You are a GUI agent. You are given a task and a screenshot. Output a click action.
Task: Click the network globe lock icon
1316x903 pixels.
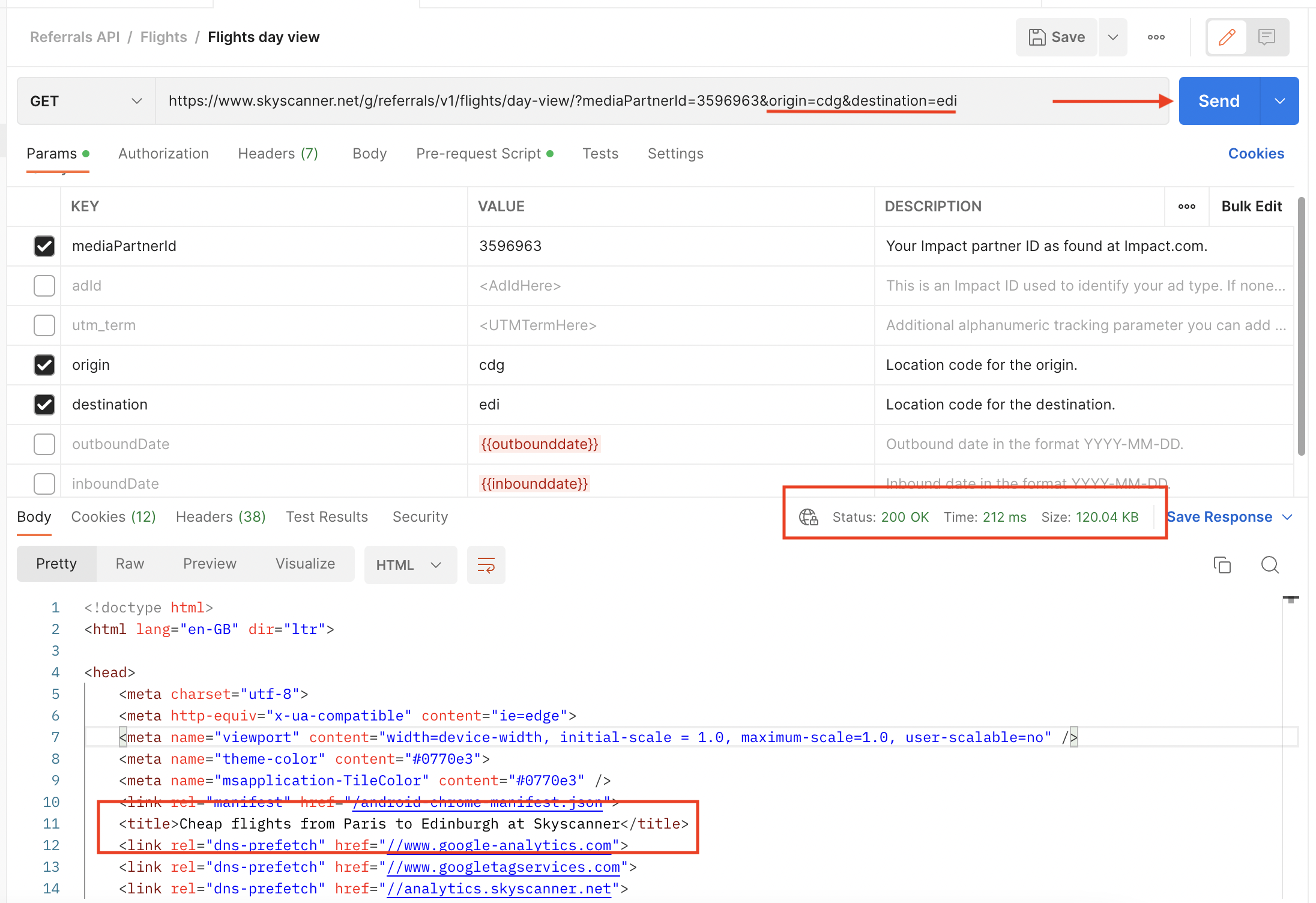click(x=808, y=517)
